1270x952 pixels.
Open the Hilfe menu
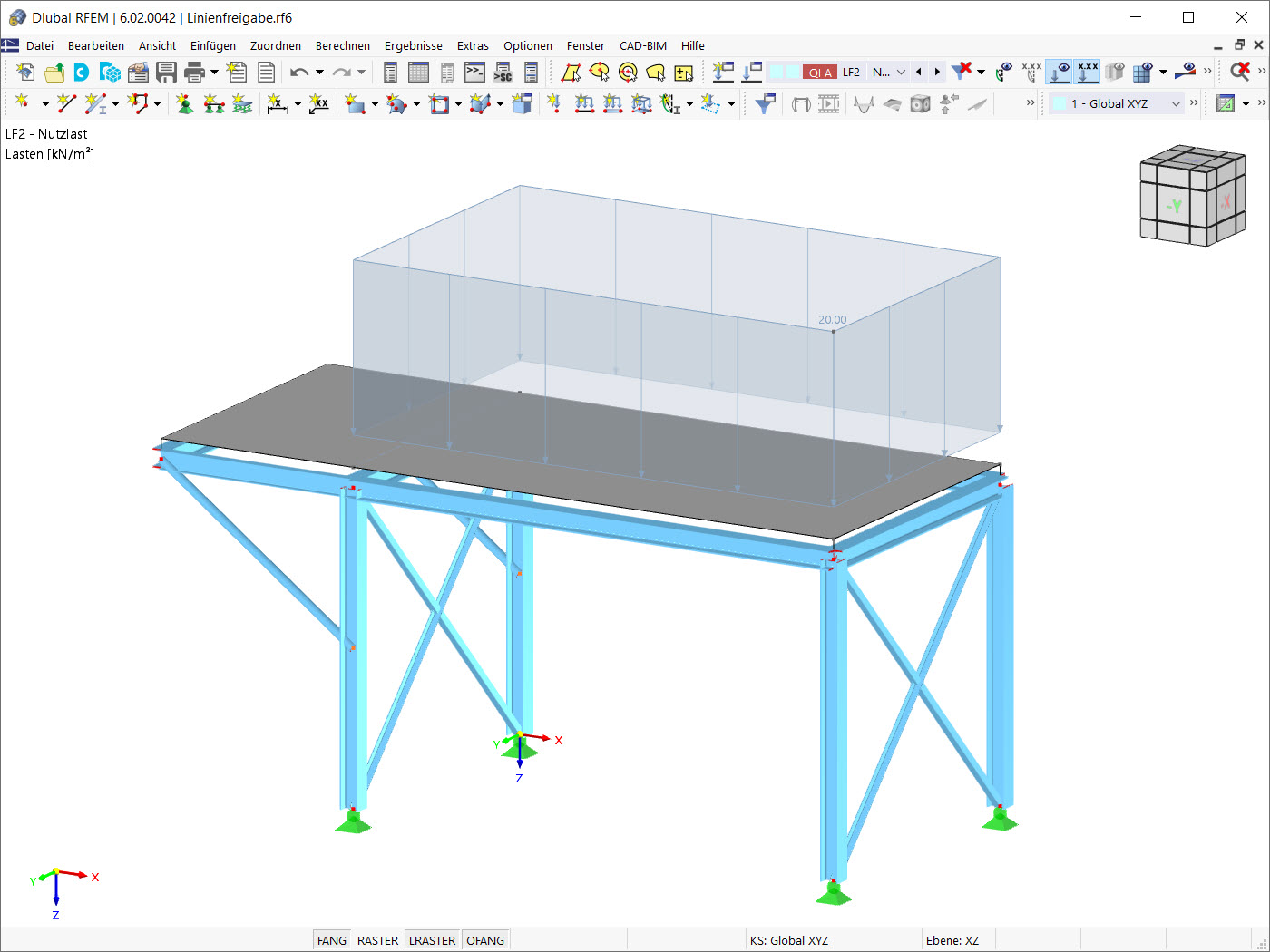693,45
